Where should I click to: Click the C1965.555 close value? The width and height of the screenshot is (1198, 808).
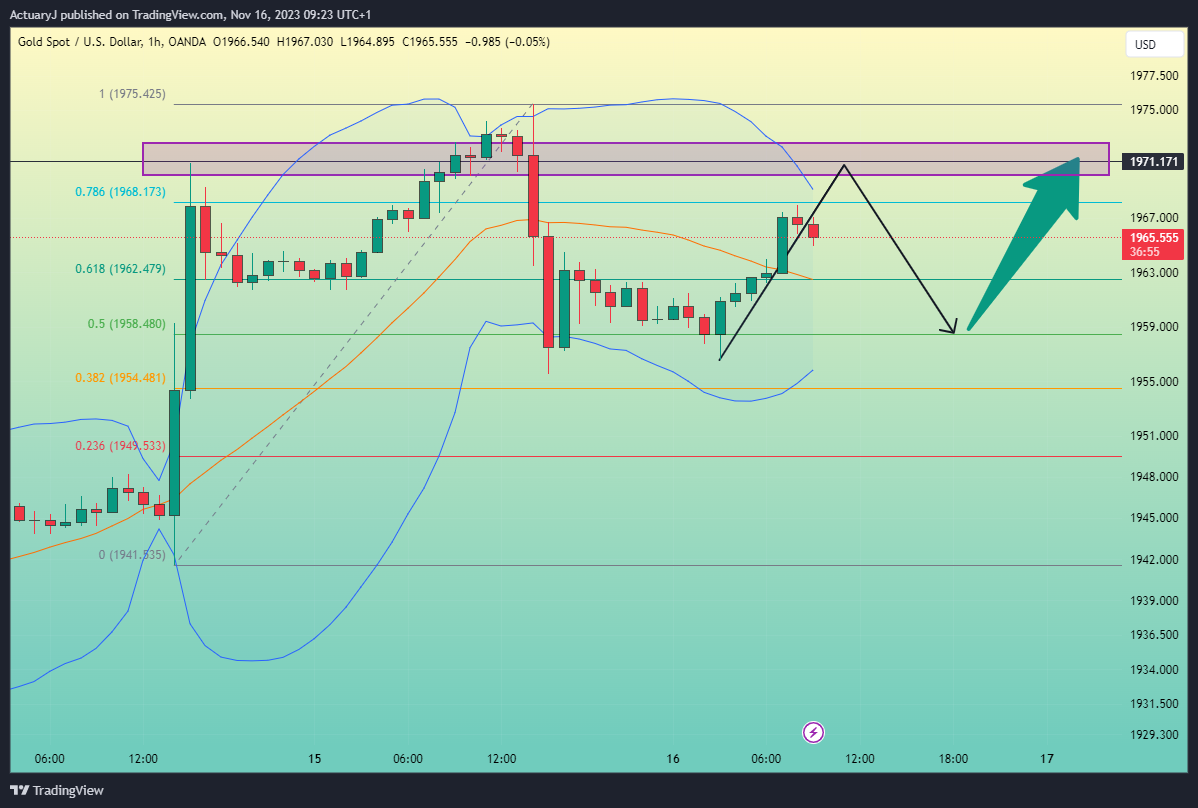(429, 42)
